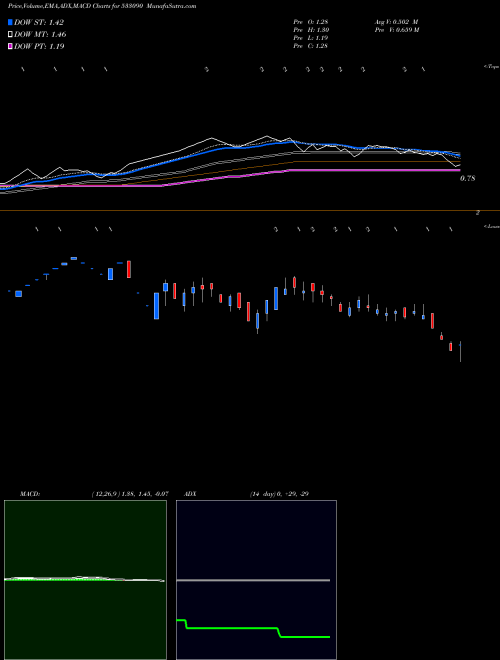Click the '<Tops' label at right edge

point(492,67)
